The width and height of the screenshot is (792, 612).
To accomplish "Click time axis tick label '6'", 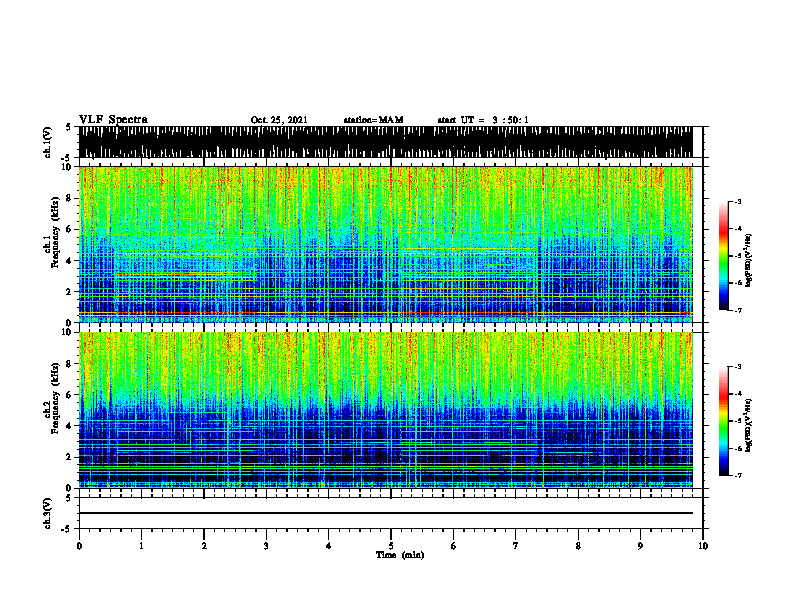I will 454,546.
